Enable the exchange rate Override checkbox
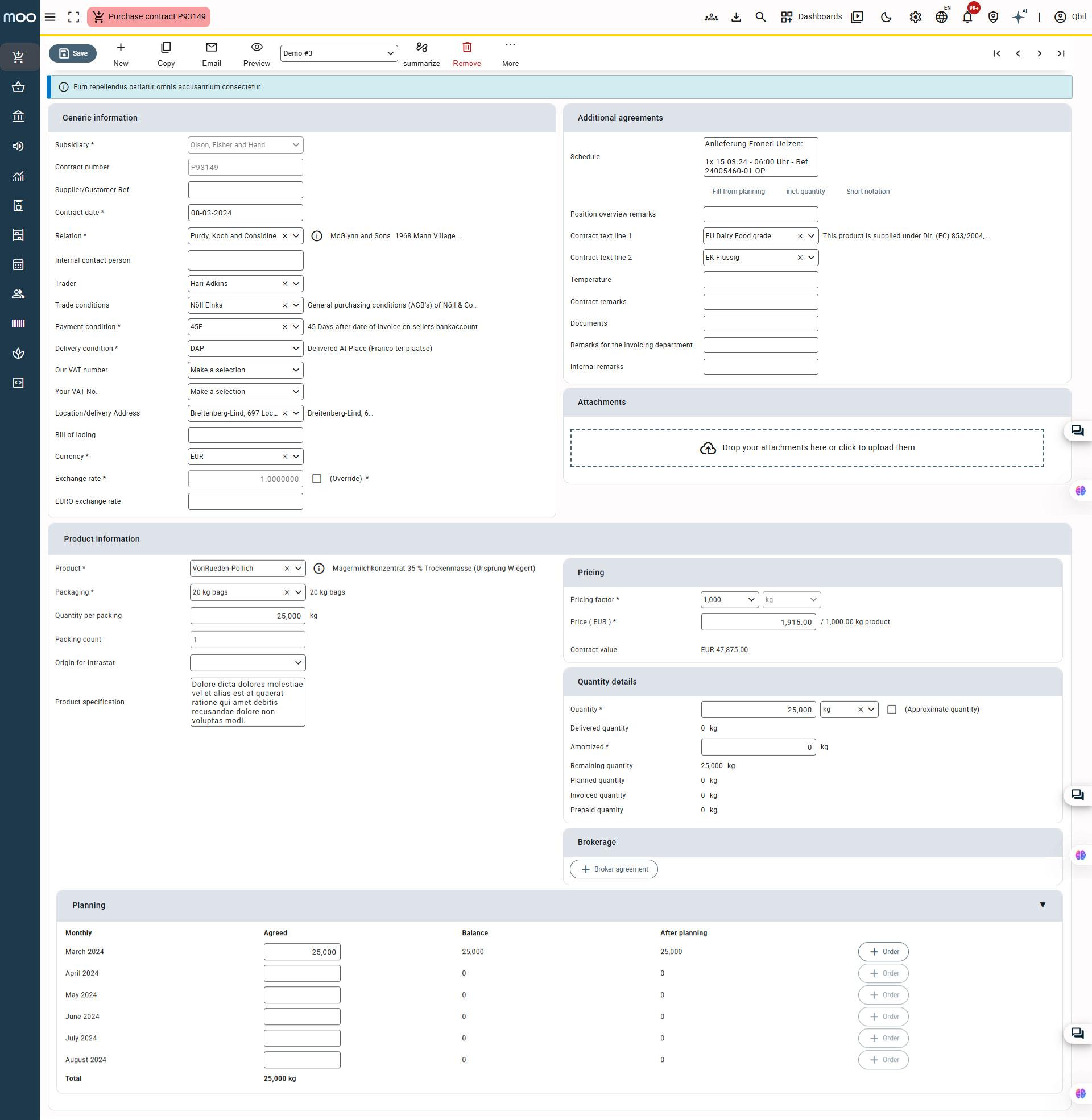This screenshot has height=1120, width=1092. point(317,479)
